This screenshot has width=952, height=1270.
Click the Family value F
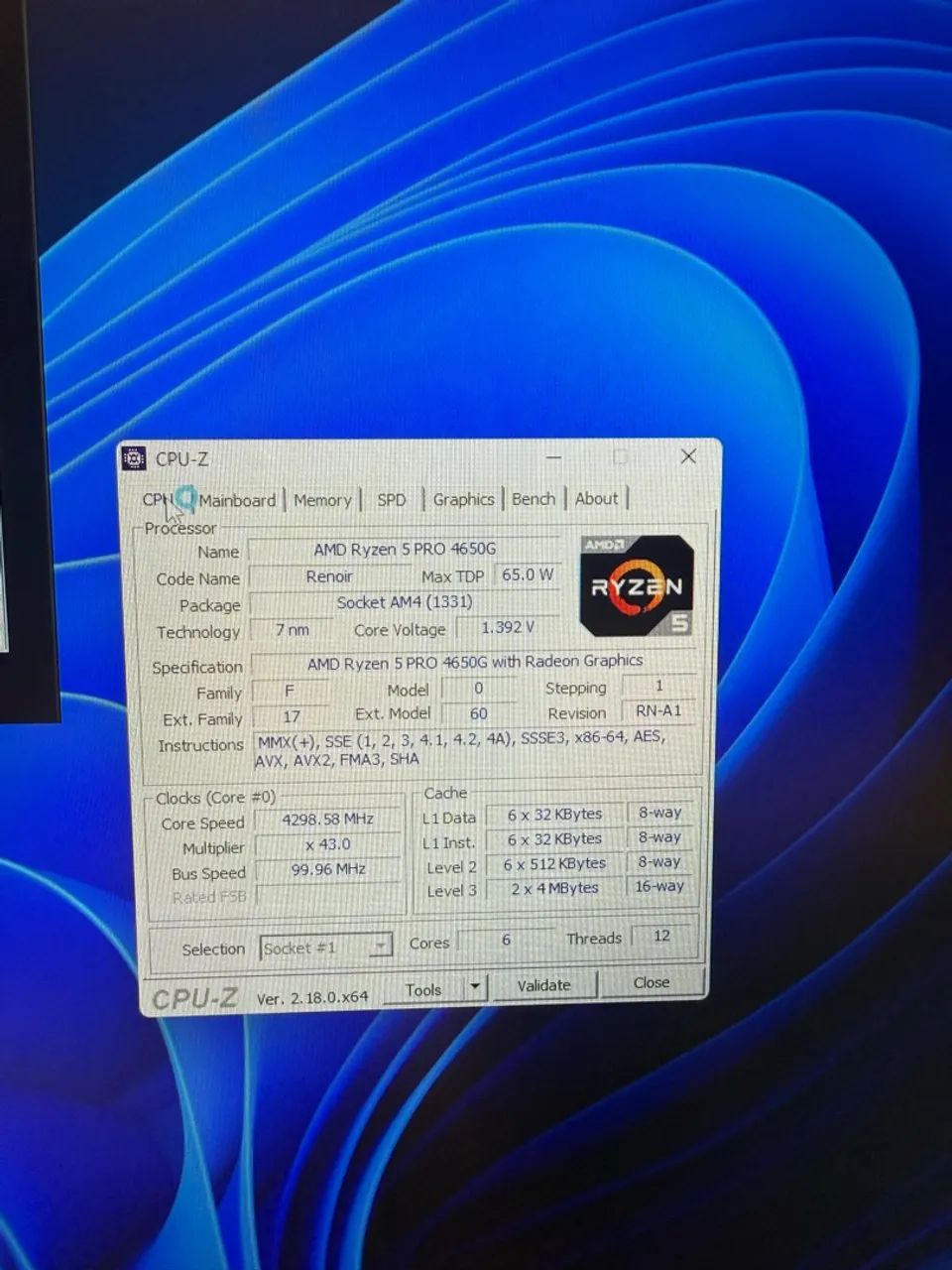coord(290,691)
